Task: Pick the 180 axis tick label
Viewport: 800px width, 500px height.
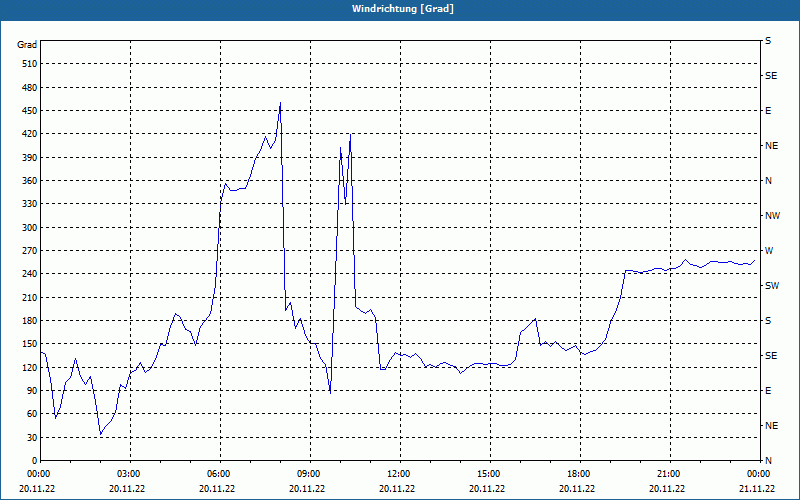Action: [30, 321]
